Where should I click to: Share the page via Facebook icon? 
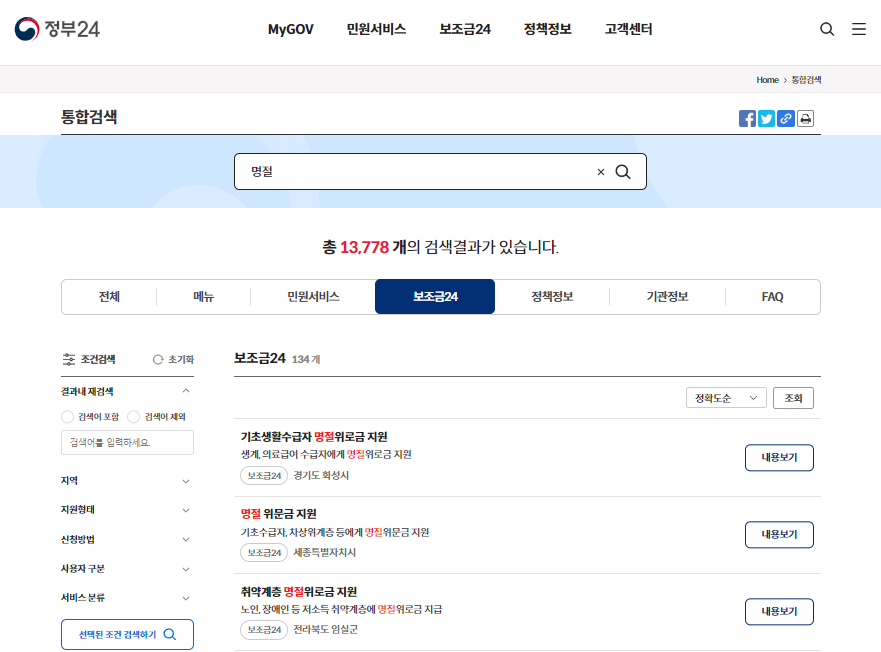[747, 118]
